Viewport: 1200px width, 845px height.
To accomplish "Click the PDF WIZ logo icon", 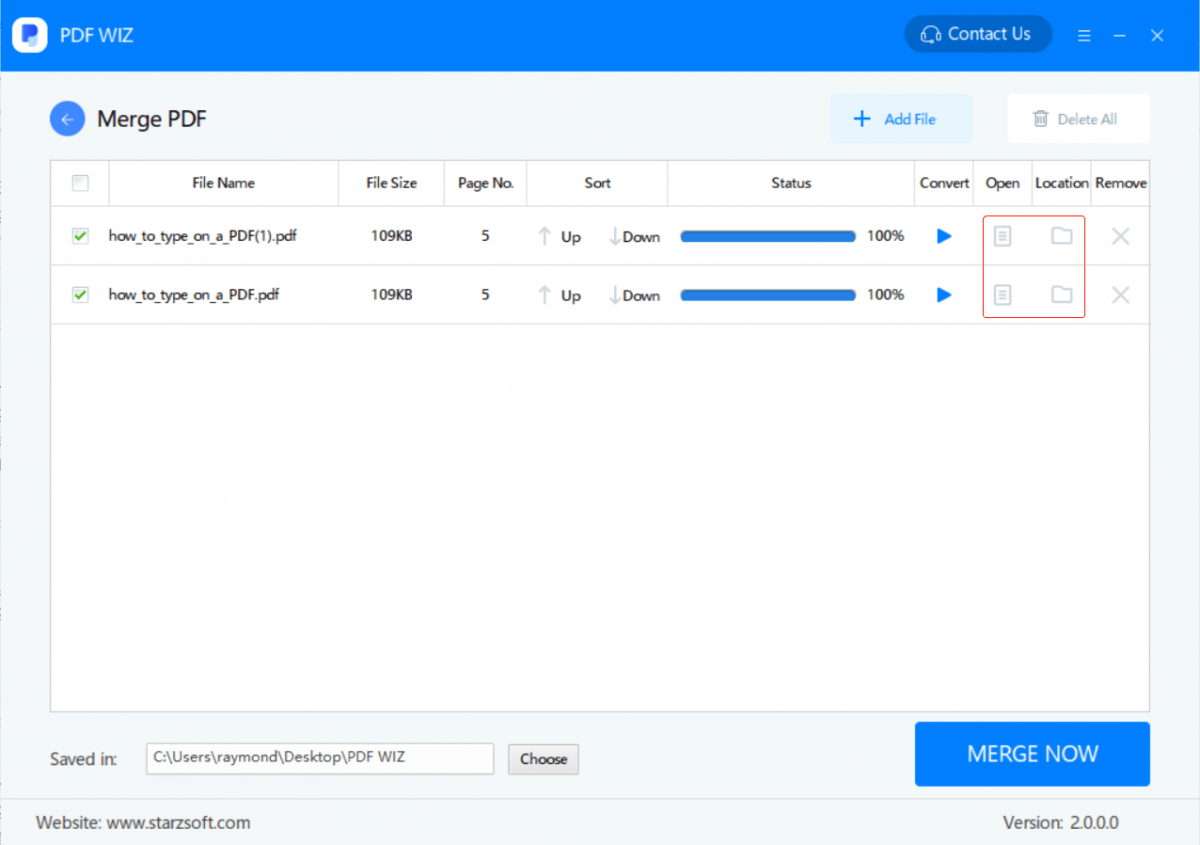I will click(29, 34).
